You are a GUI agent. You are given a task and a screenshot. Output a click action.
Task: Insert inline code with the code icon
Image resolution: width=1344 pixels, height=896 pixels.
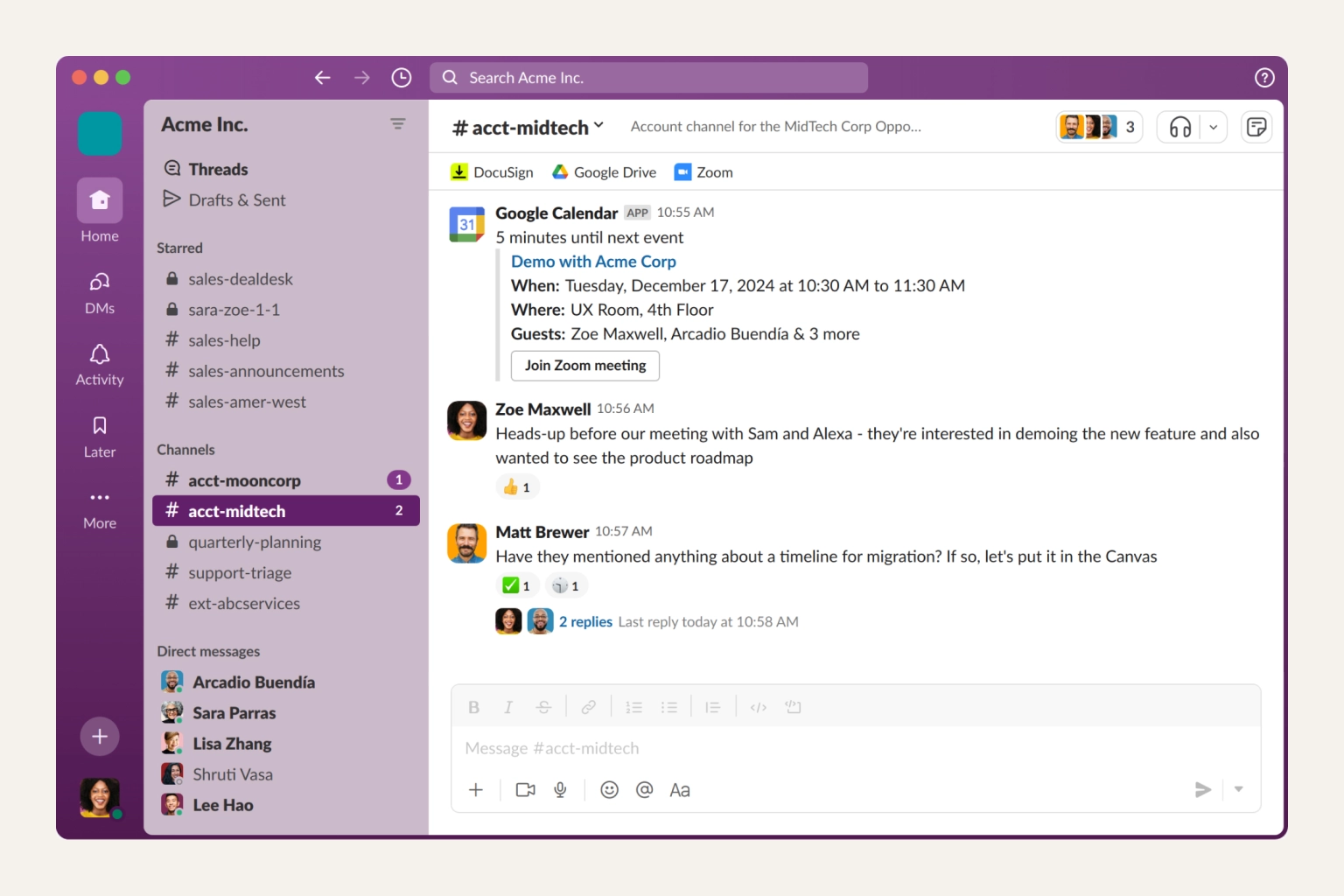(759, 707)
